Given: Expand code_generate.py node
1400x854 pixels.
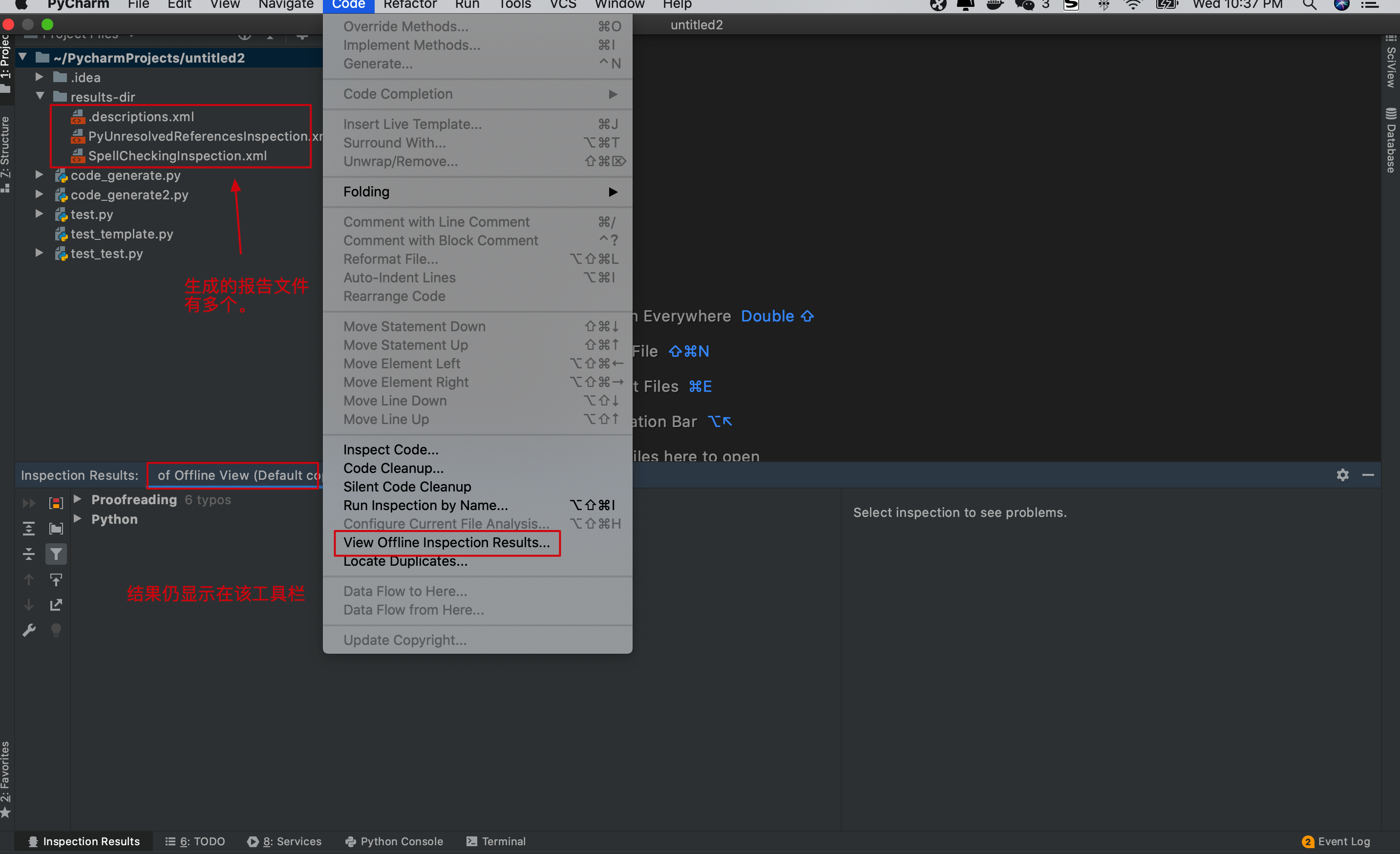Looking at the screenshot, I should pyautogui.click(x=39, y=175).
